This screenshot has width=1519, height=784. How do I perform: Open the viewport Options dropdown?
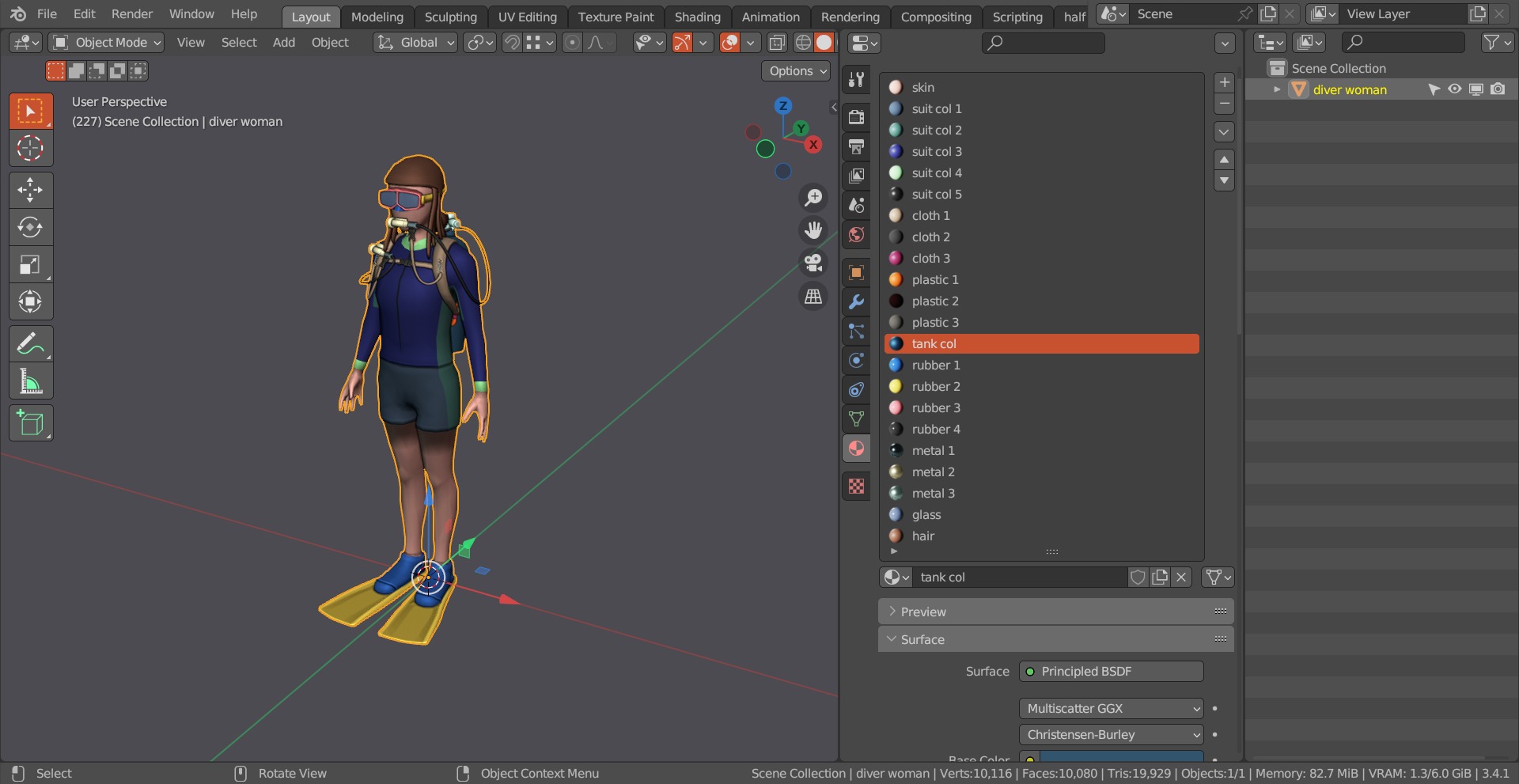(x=797, y=71)
